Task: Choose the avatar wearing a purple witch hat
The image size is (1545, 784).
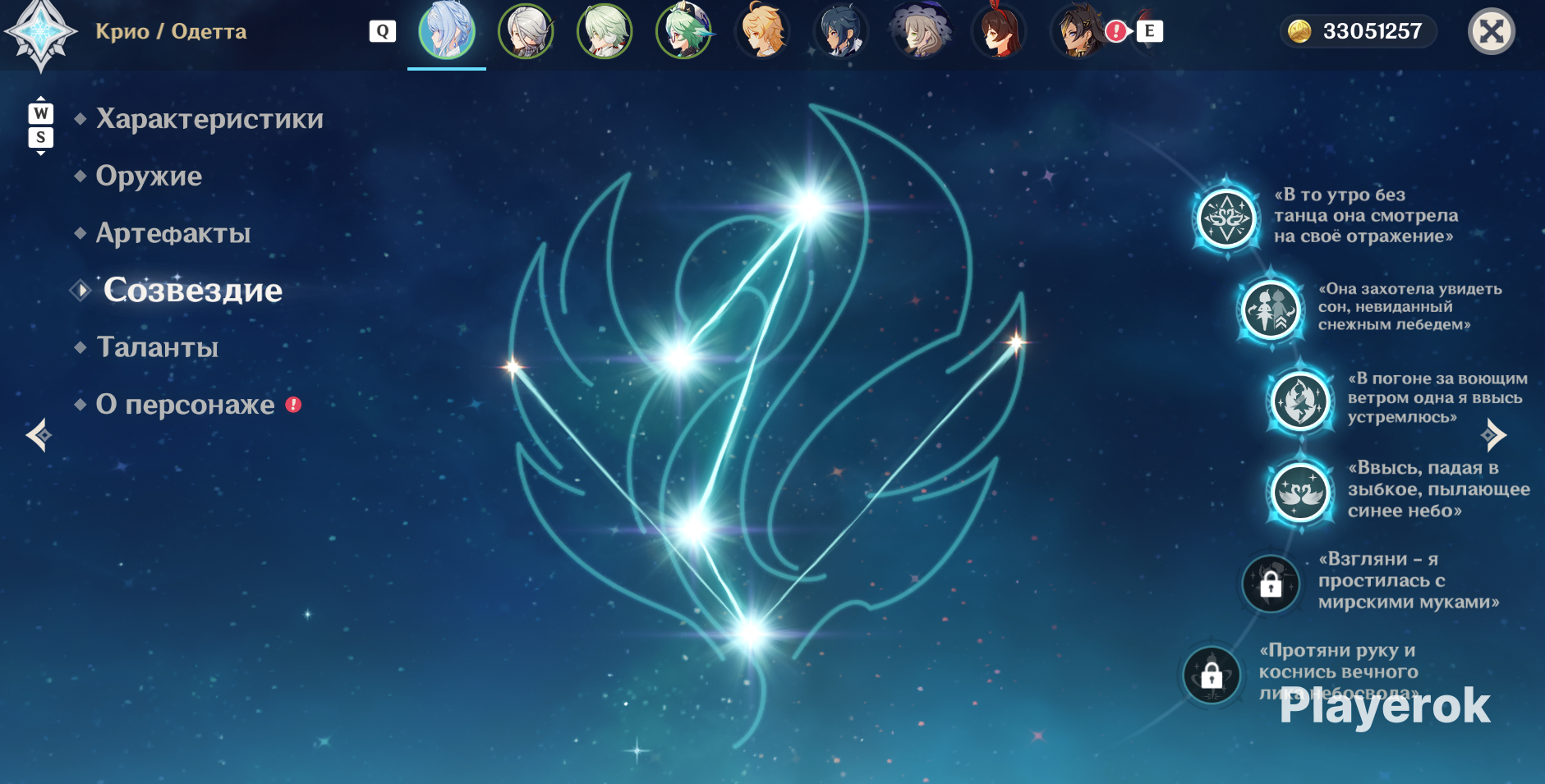Action: point(920,31)
